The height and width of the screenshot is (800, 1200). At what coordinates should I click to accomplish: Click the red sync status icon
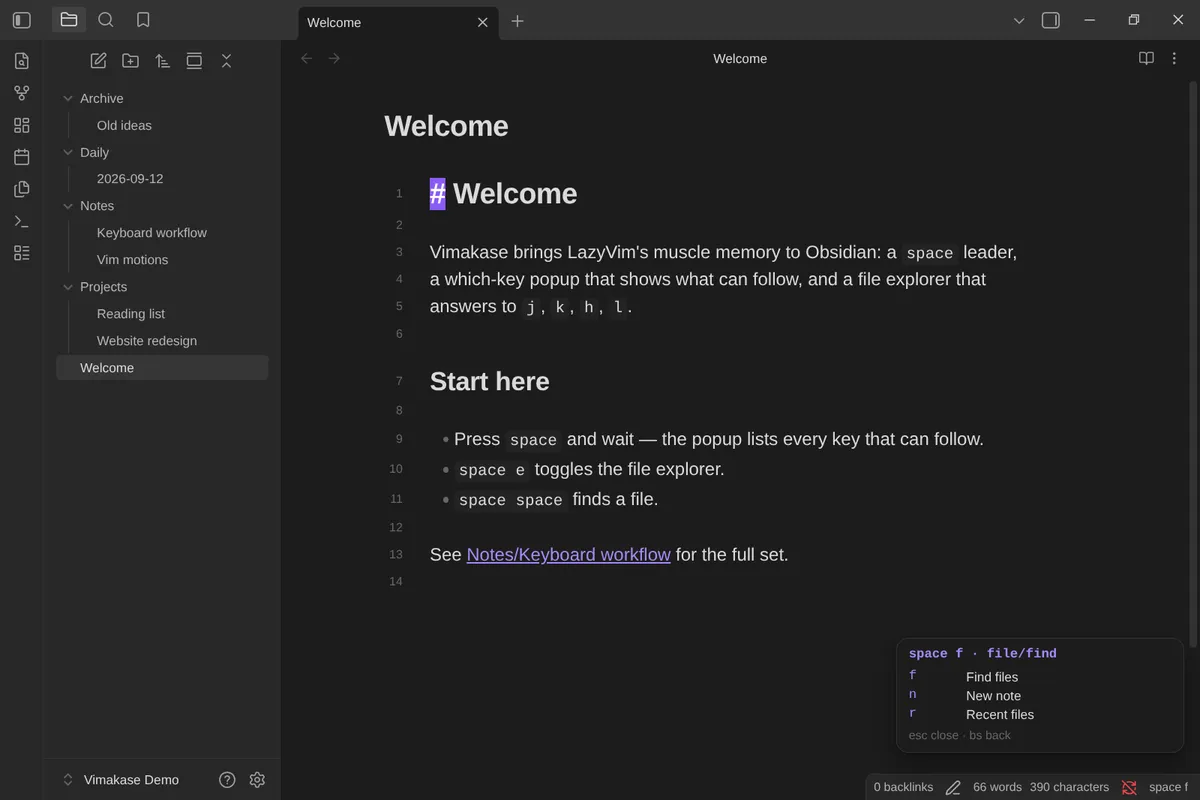click(x=1129, y=788)
